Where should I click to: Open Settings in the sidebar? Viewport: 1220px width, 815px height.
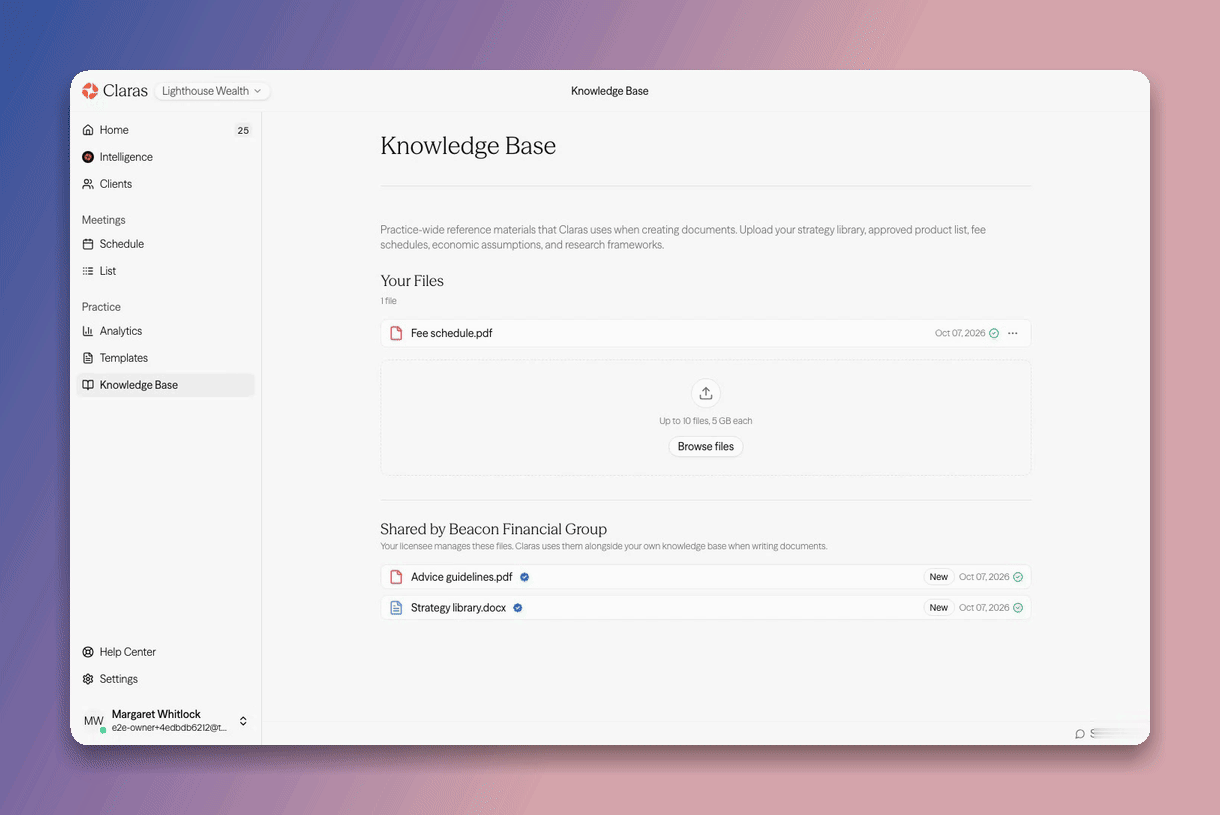pos(165,679)
